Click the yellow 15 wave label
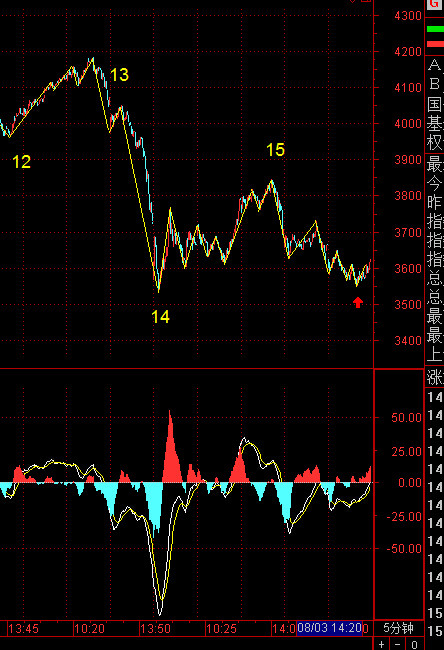Image resolution: width=444 pixels, height=650 pixels. coord(275,150)
